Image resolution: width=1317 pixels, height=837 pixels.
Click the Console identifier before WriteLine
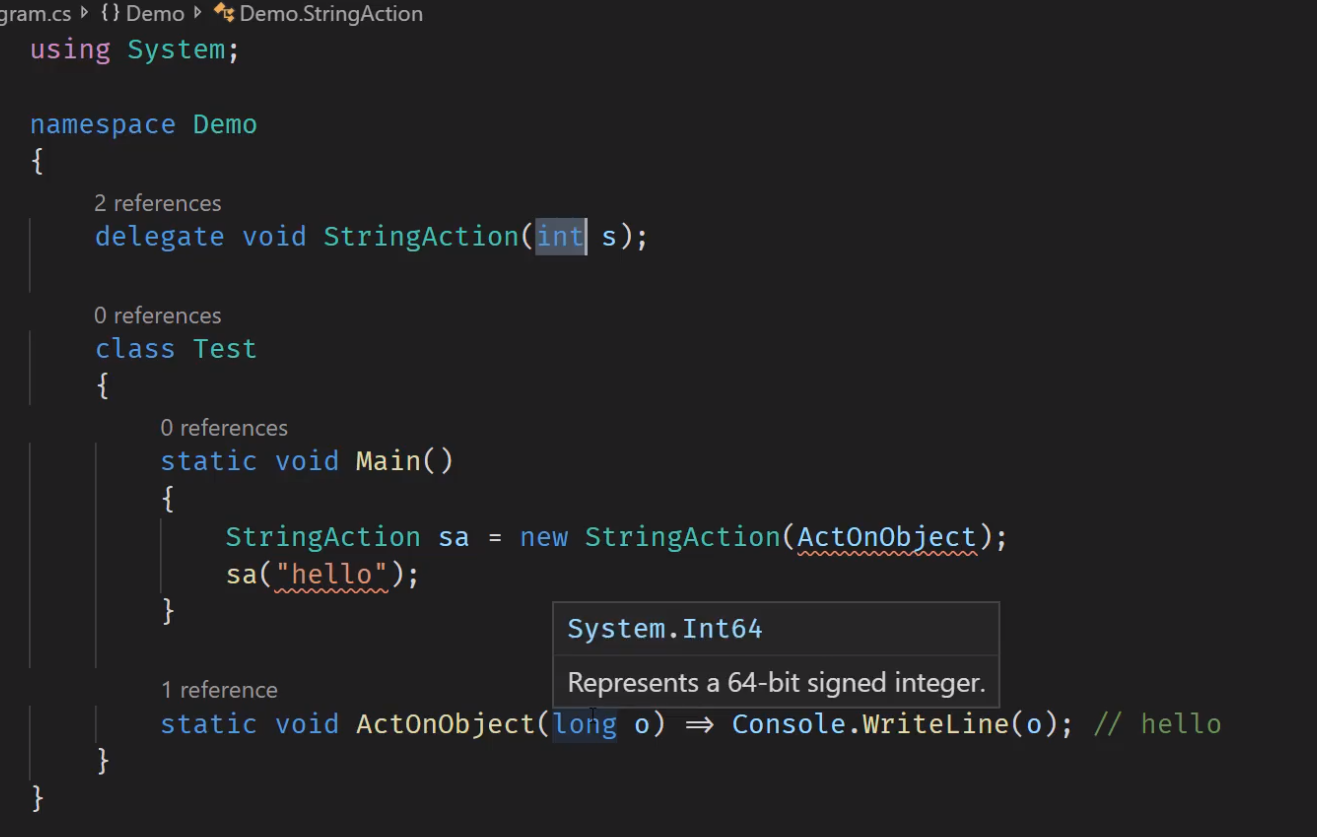click(789, 724)
